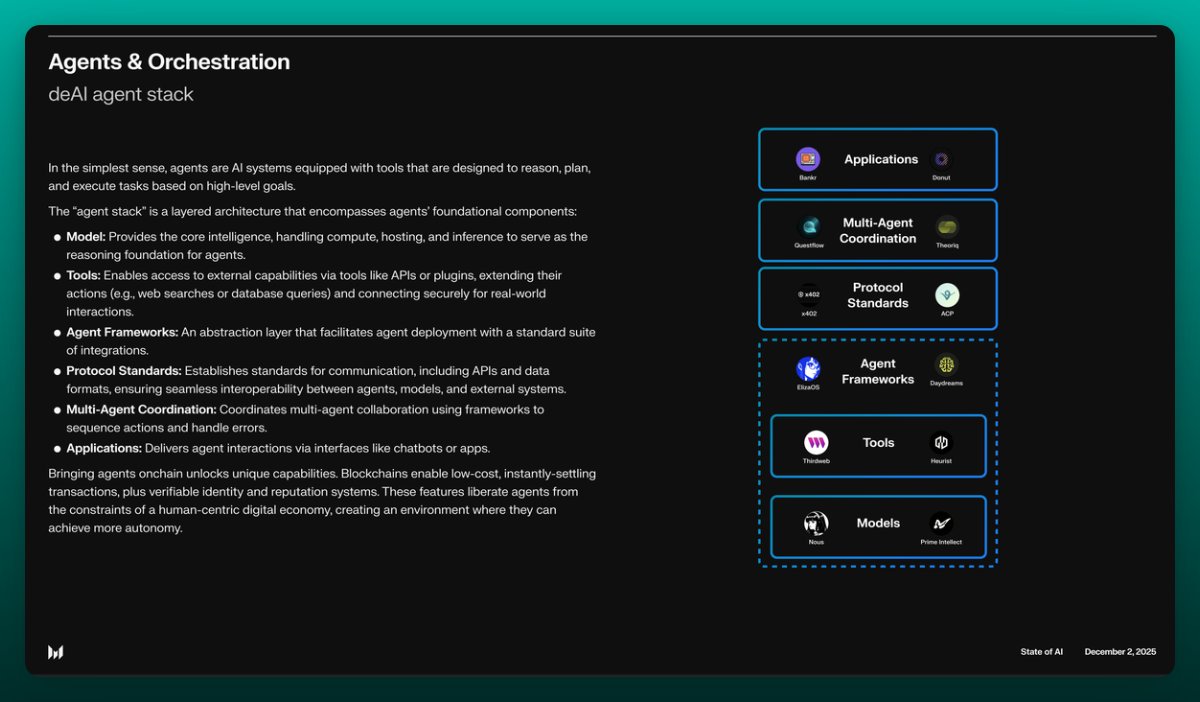Viewport: 1200px width, 702px height.
Task: Click the 'December 2, 2025' date
Action: point(1120,652)
